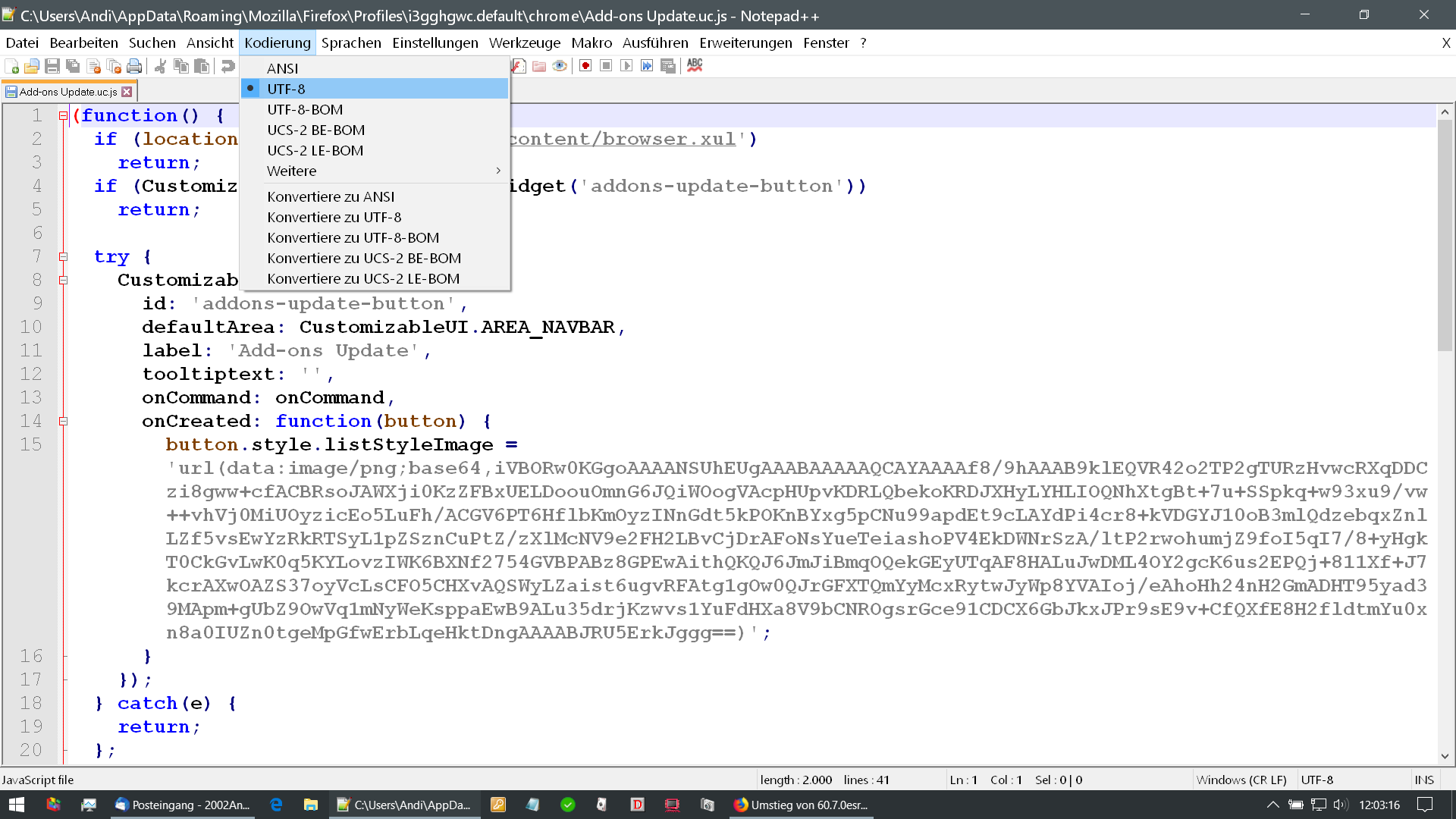Start macro recording with red dot icon

pos(585,66)
